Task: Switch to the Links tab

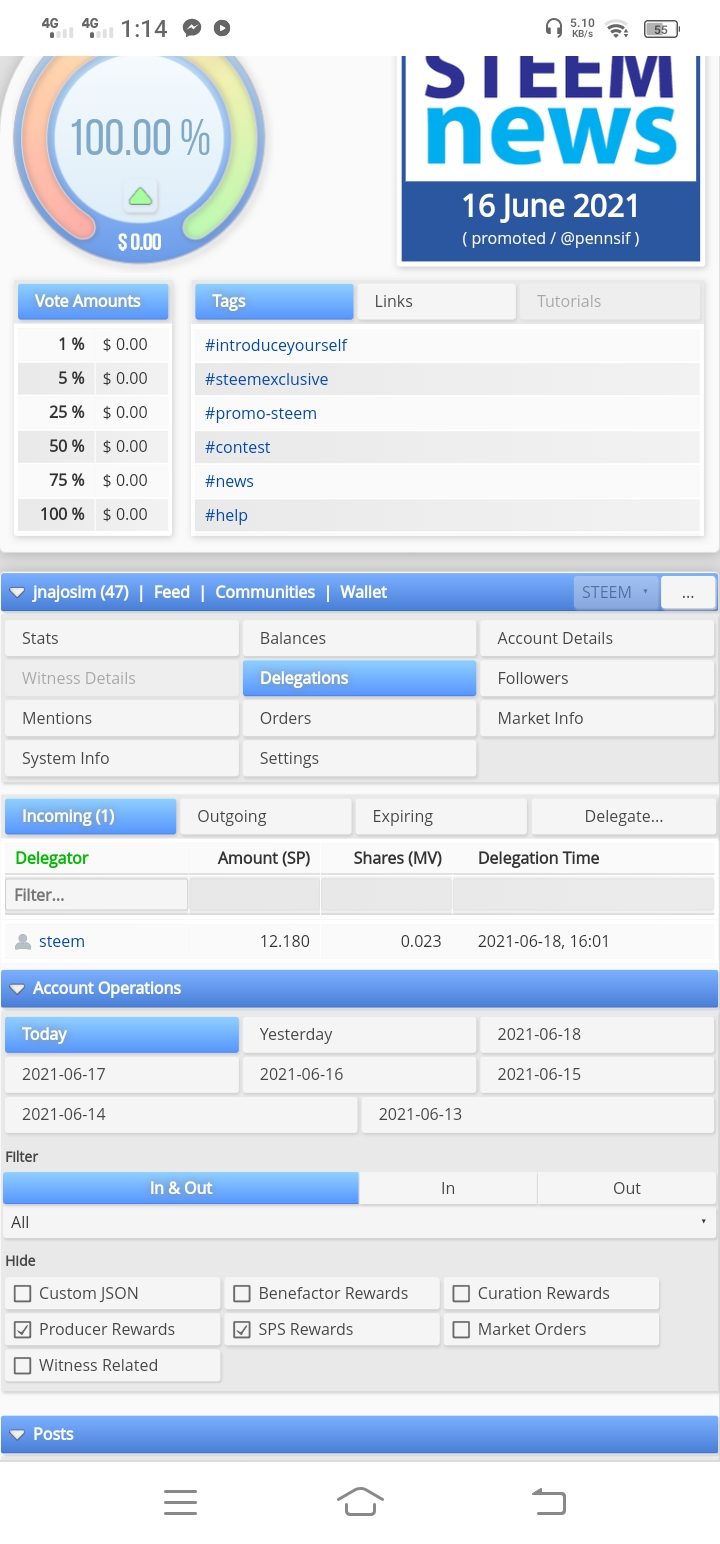Action: coord(436,301)
